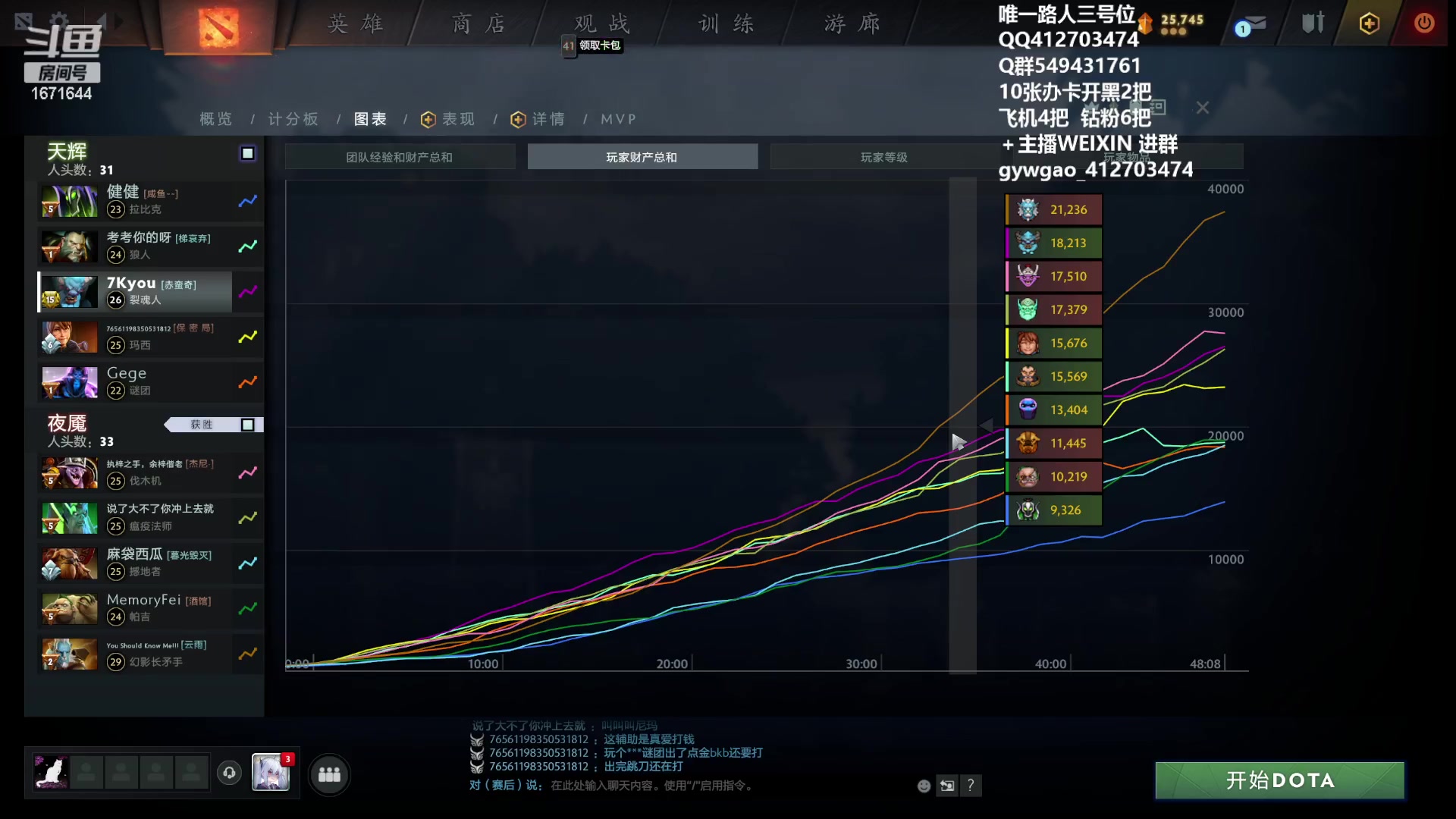Close the post-game panel with X
Viewport: 1456px width, 819px height.
(x=1203, y=108)
